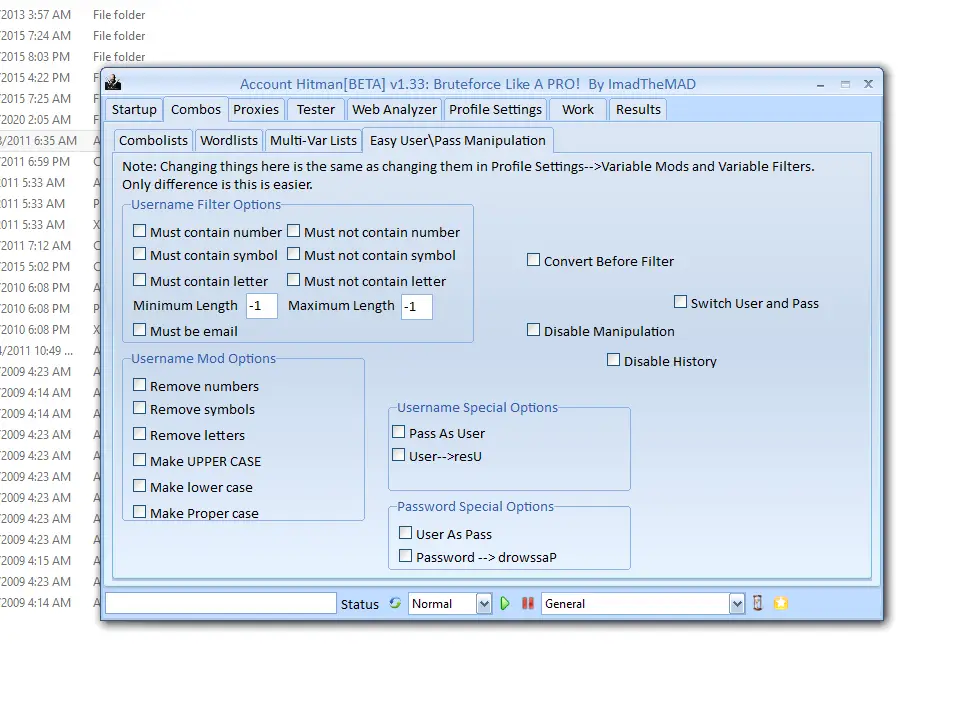Switch to the Proxies tab
Screen dimensions: 973x707
pos(256,109)
